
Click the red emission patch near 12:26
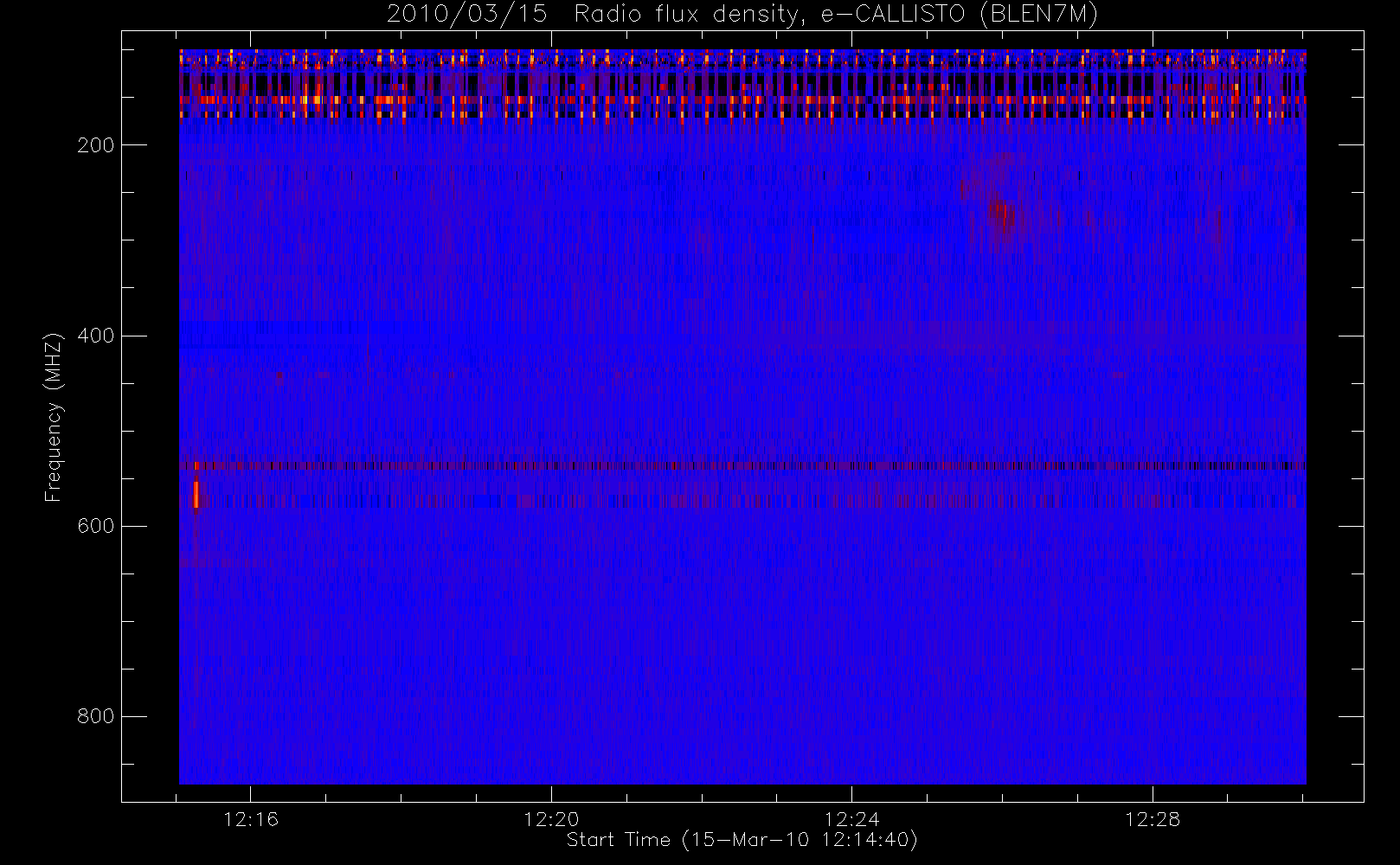coord(1002,215)
